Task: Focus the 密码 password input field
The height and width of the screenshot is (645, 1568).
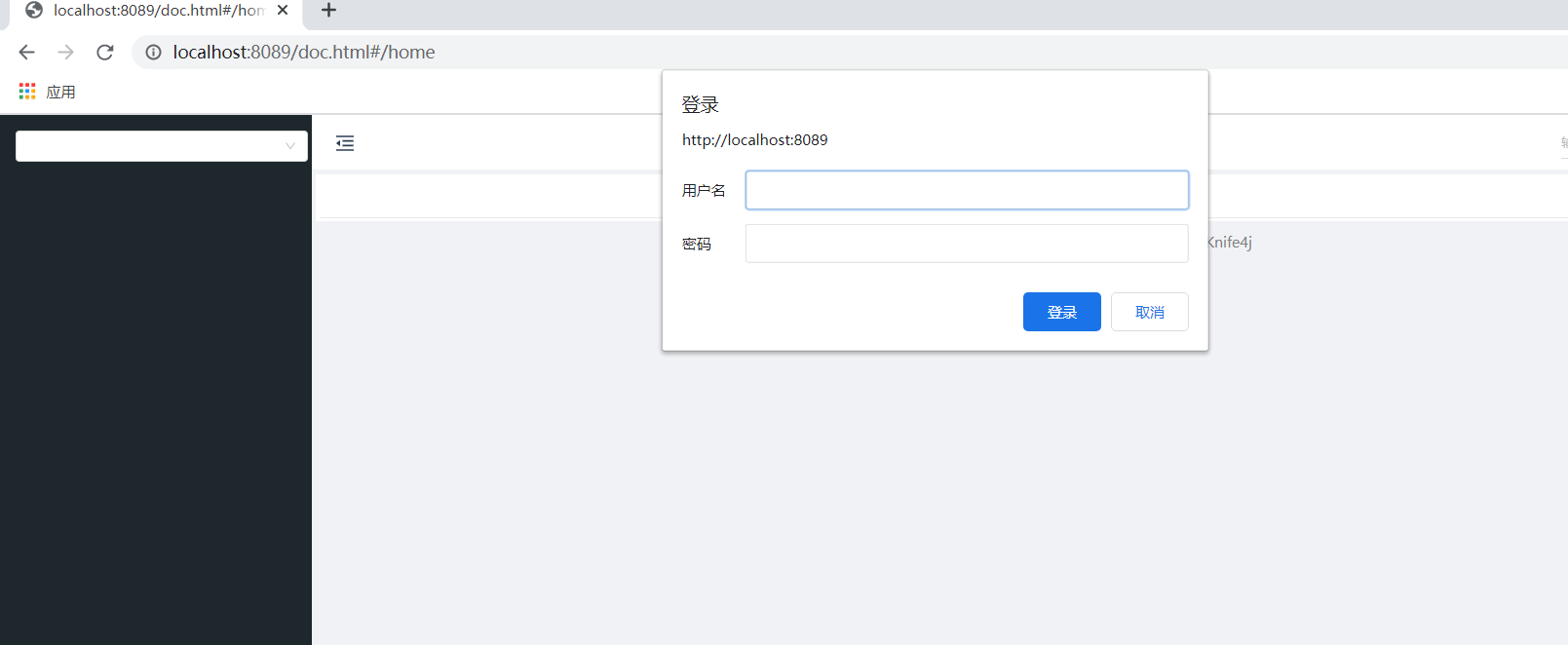Action: [966, 244]
